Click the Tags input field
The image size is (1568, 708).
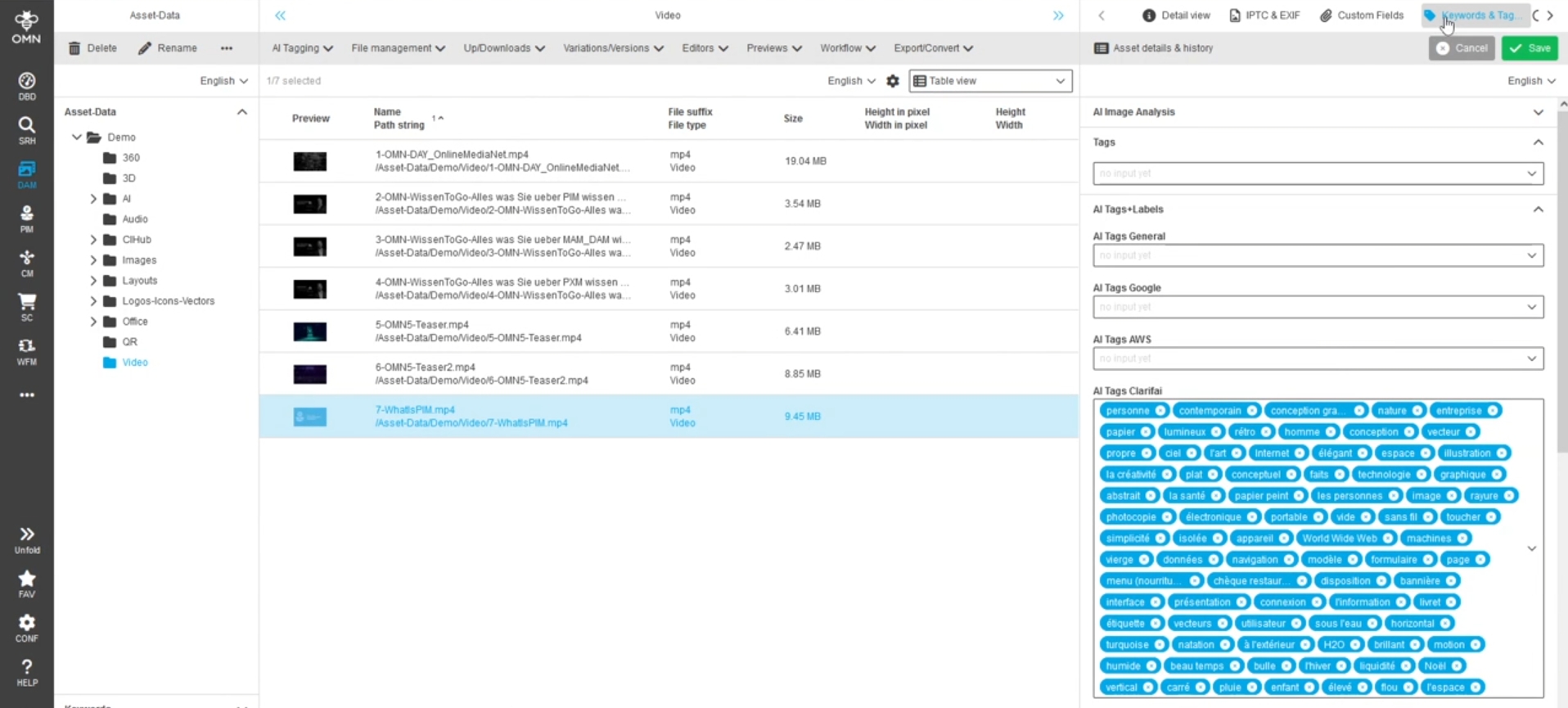[x=1309, y=174]
